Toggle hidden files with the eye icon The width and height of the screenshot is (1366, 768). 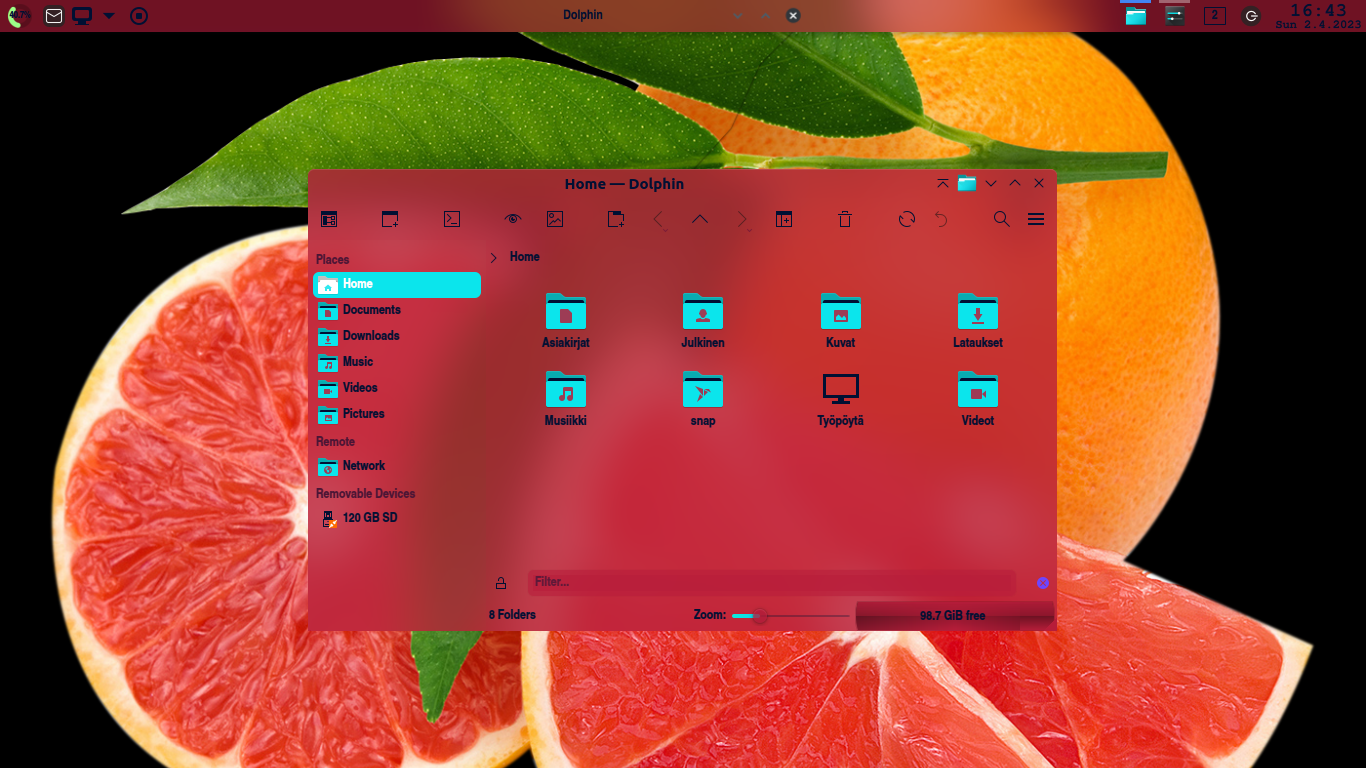(513, 219)
